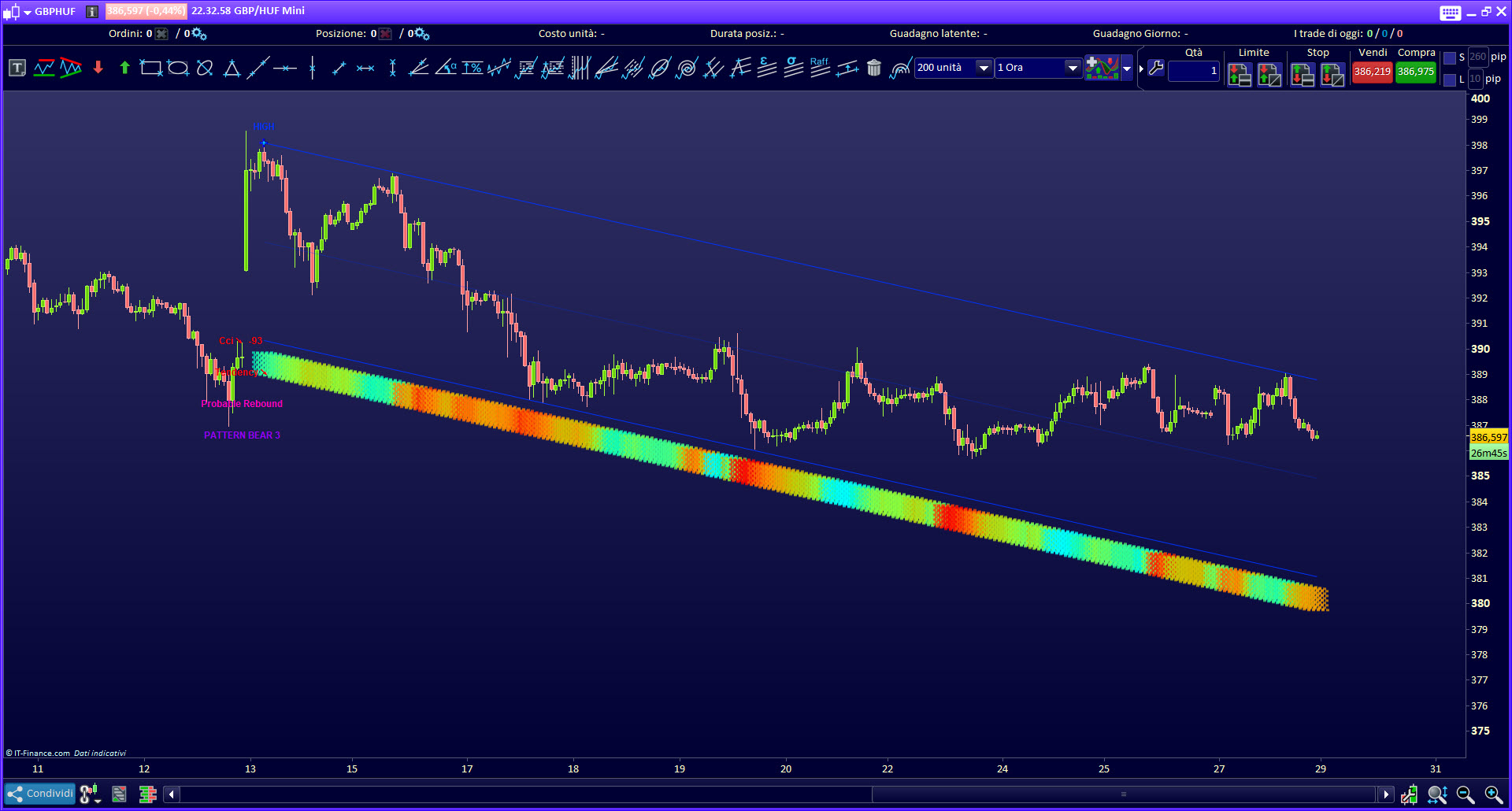The width and height of the screenshot is (1512, 811).
Task: Zoom in on the chart
Action: coord(1492,794)
